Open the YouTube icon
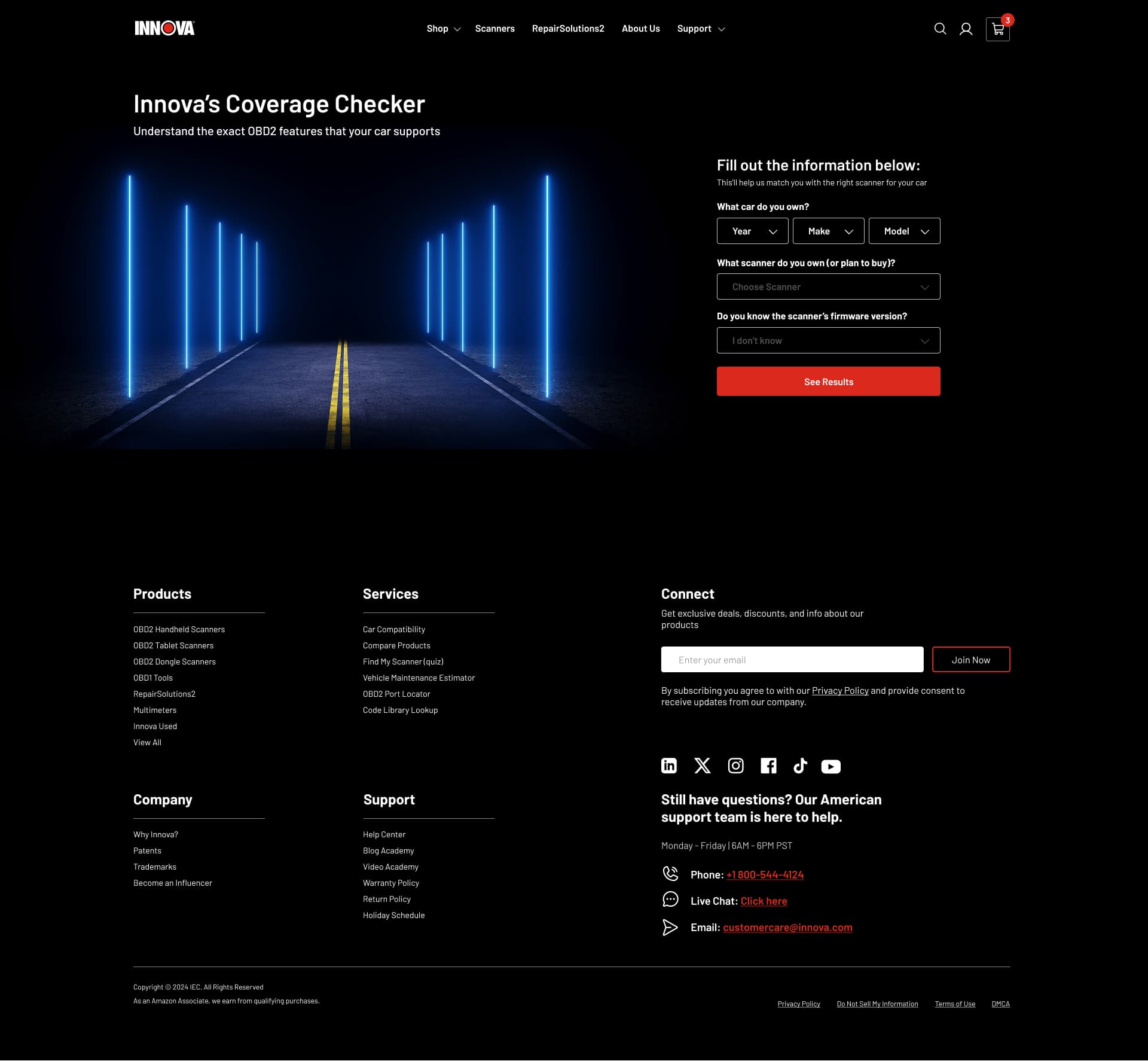This screenshot has height=1061, width=1148. 831,766
